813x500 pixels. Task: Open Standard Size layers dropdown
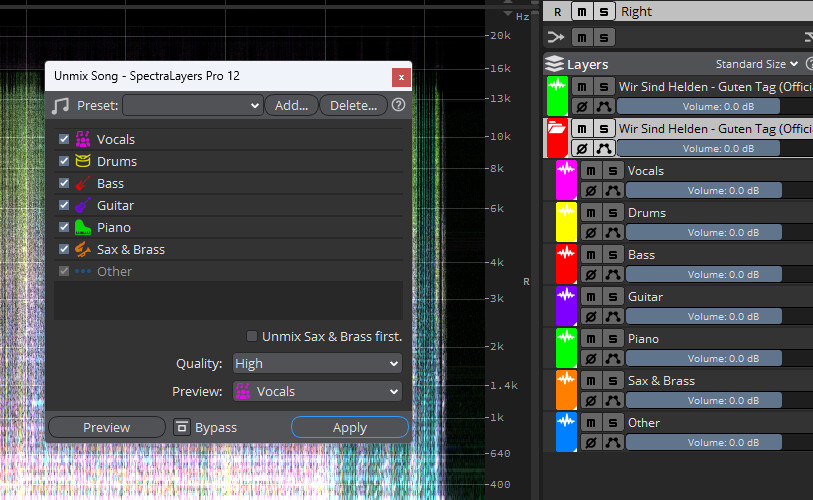click(756, 64)
